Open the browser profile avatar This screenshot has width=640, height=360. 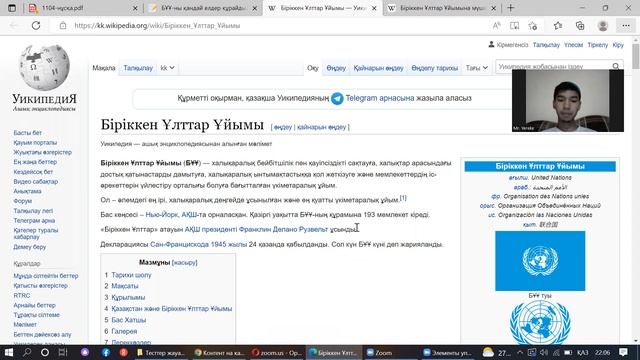coord(602,25)
